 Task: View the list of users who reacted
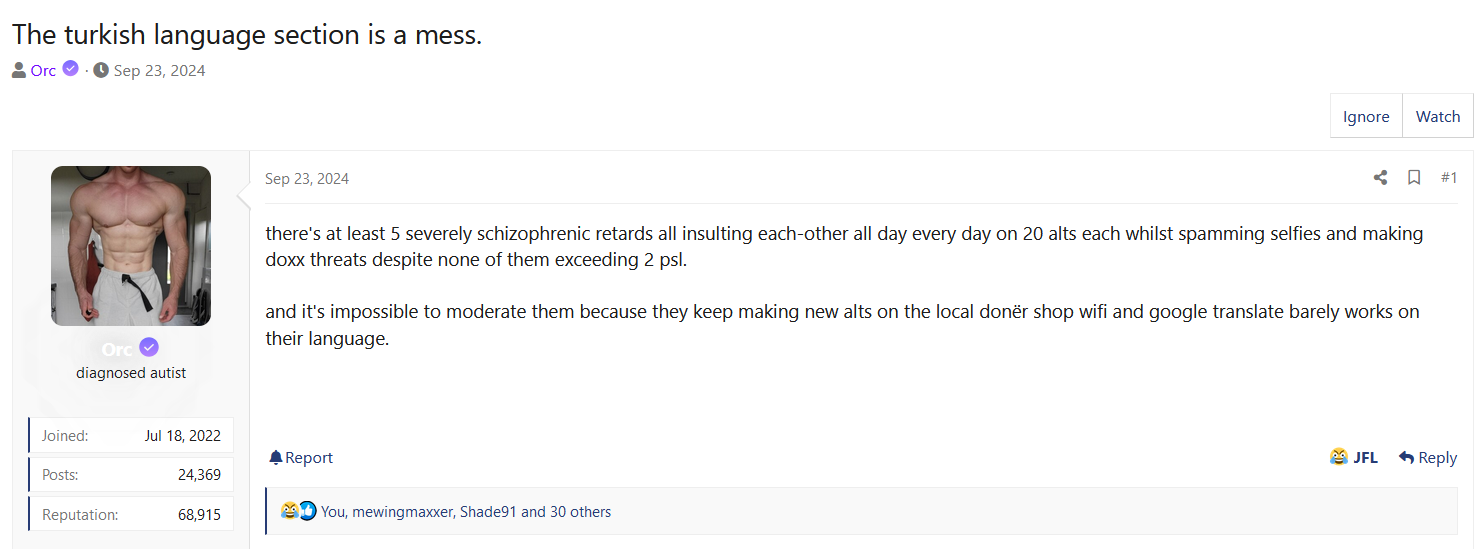pyautogui.click(x=466, y=512)
